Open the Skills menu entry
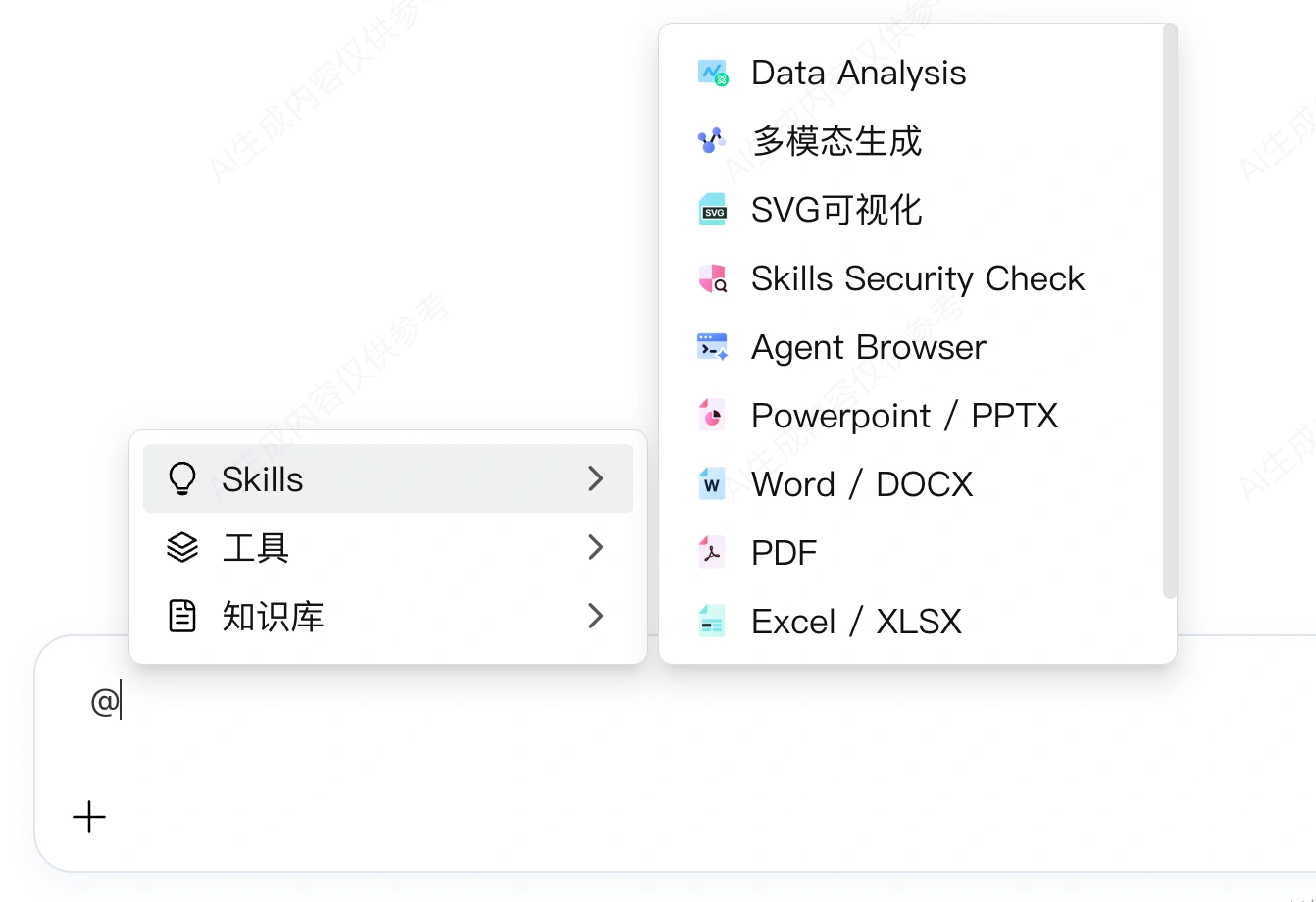 point(388,478)
